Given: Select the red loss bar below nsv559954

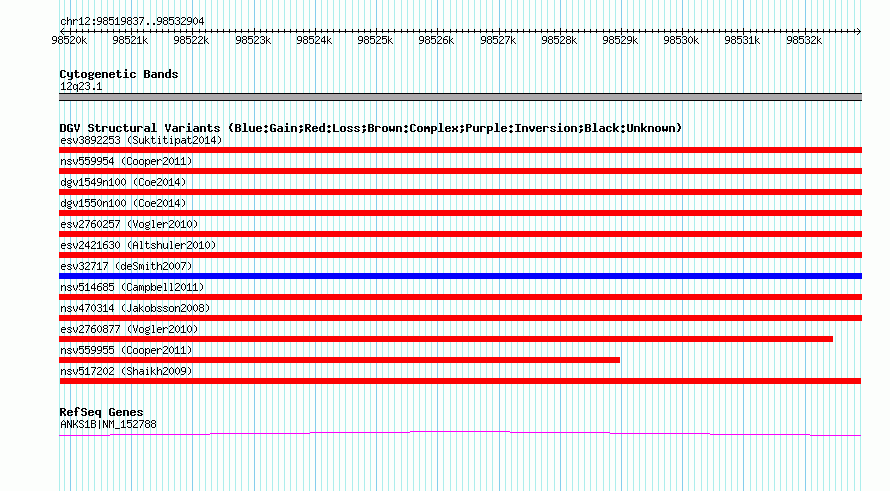Looking at the screenshot, I should (x=460, y=171).
